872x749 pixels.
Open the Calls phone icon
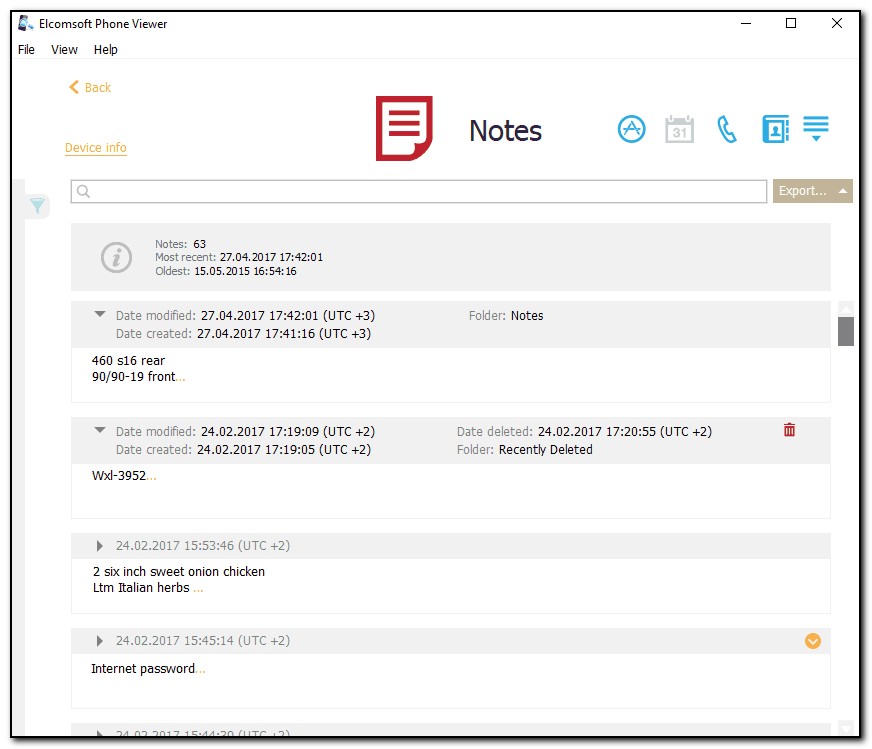click(x=727, y=129)
